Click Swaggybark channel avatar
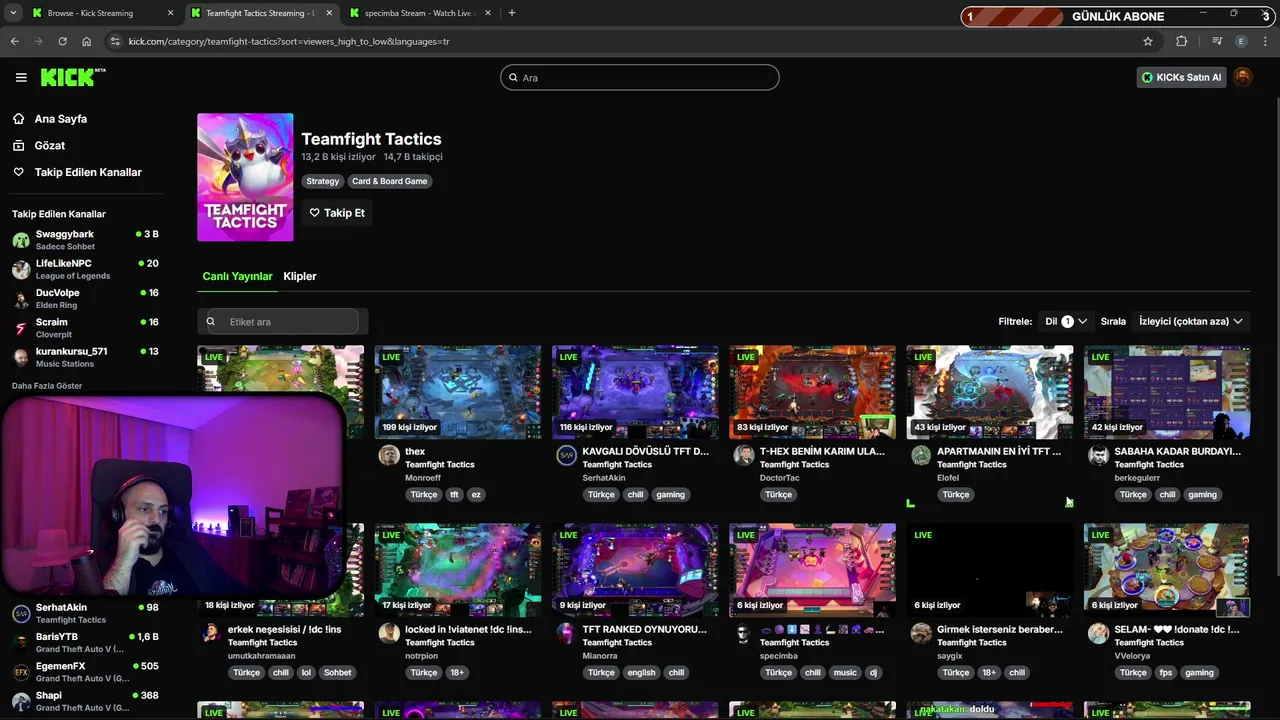Image resolution: width=1280 pixels, height=720 pixels. (21, 240)
